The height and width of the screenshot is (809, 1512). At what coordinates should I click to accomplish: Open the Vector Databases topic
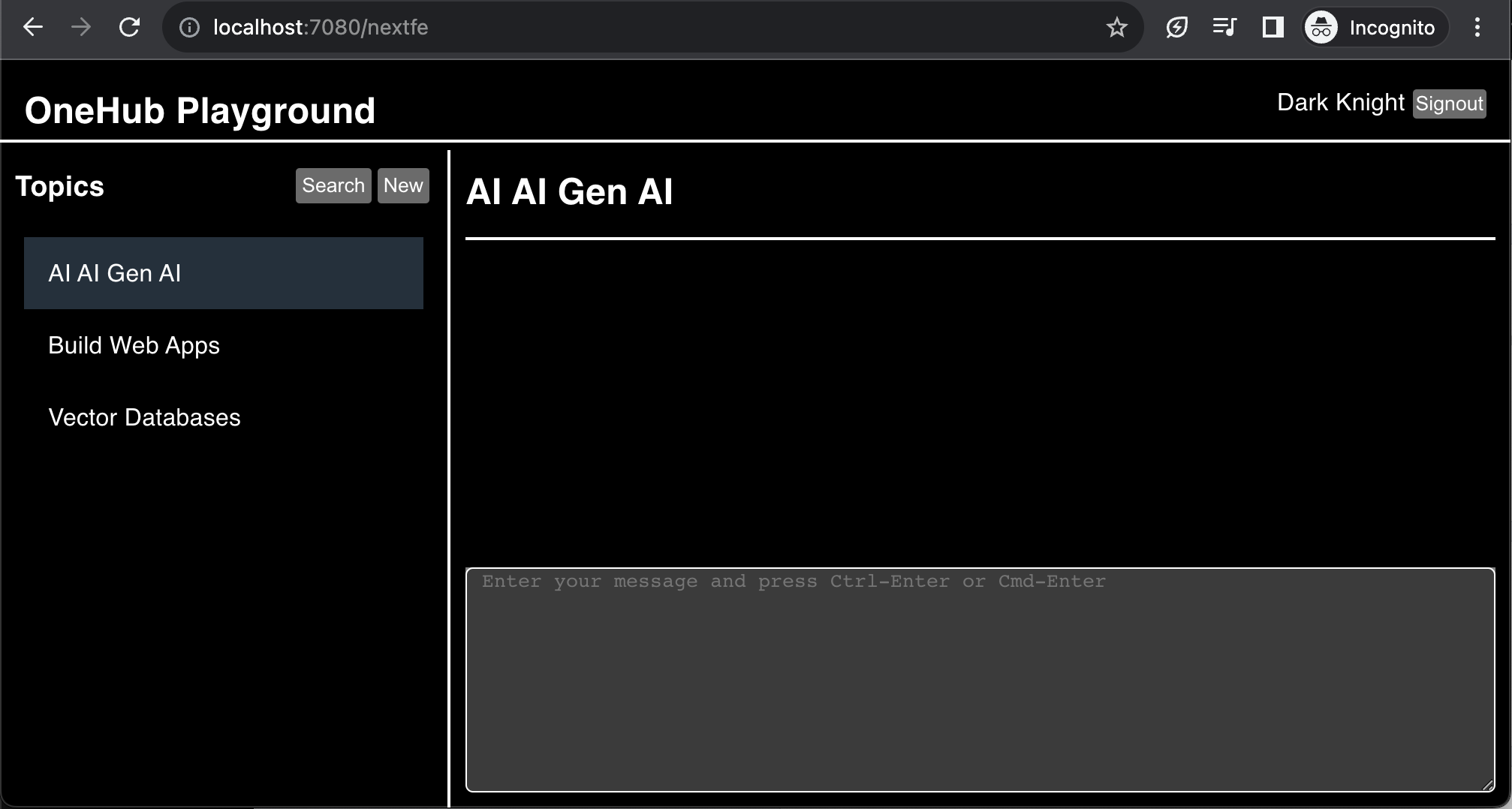pos(144,417)
